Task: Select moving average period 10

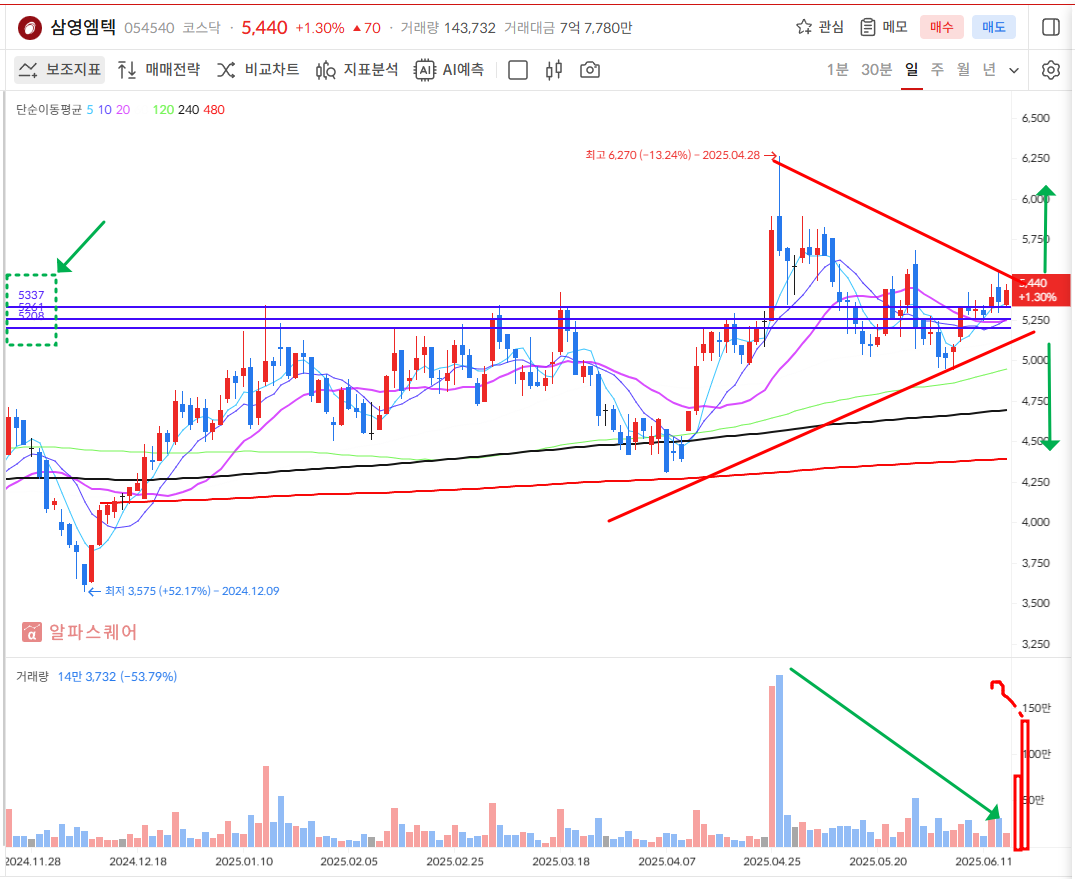Action: [104, 110]
